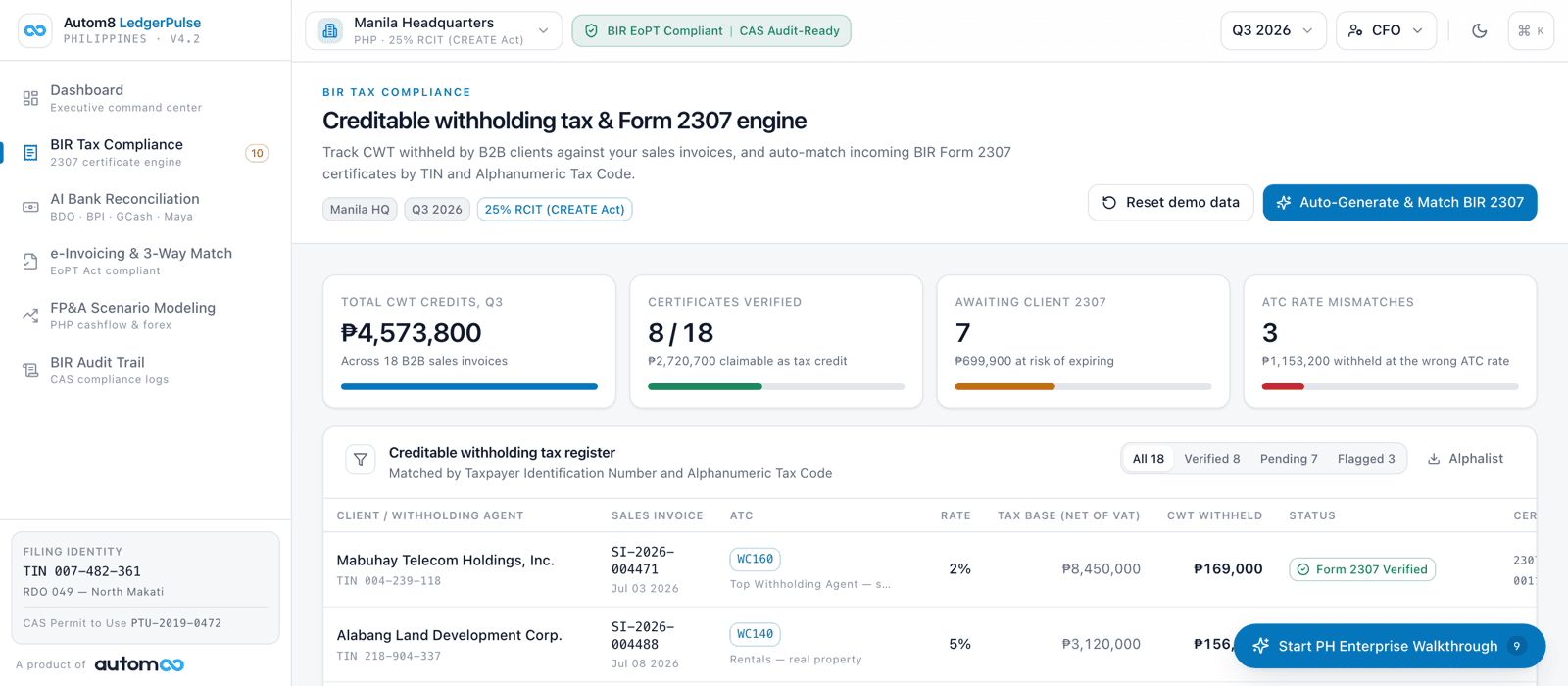Screen dimensions: 1568x686
Task: Open the command palette shortcut button
Action: click(x=1531, y=31)
